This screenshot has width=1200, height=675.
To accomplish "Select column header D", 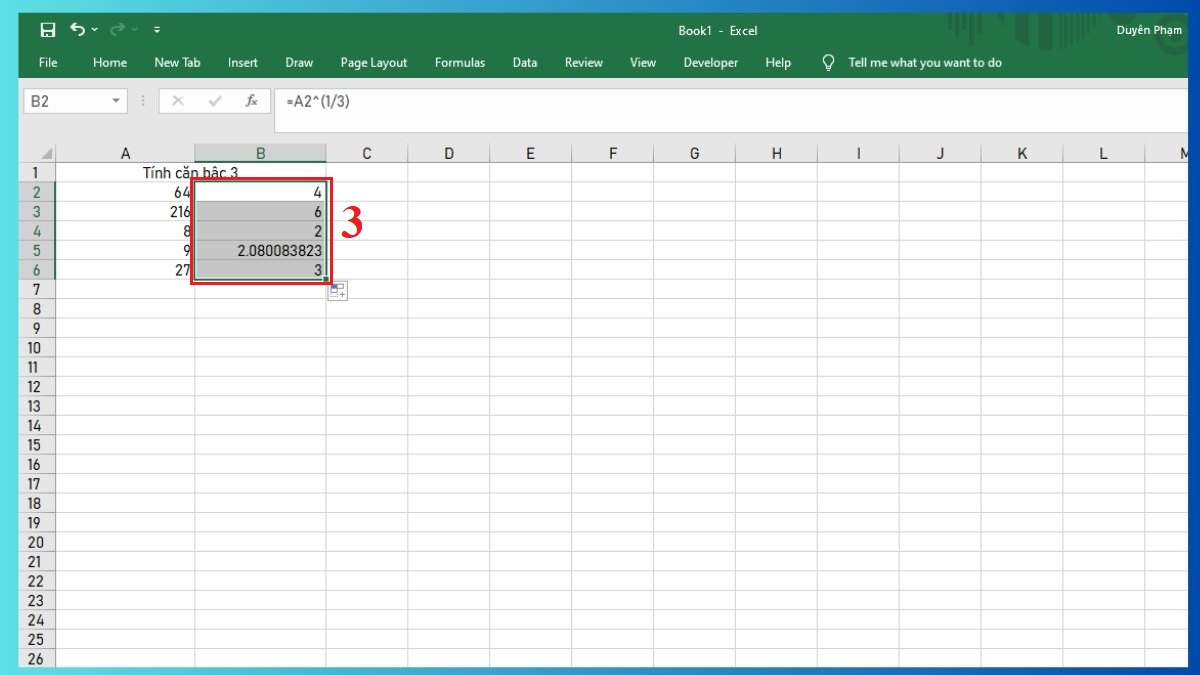I will [x=448, y=152].
